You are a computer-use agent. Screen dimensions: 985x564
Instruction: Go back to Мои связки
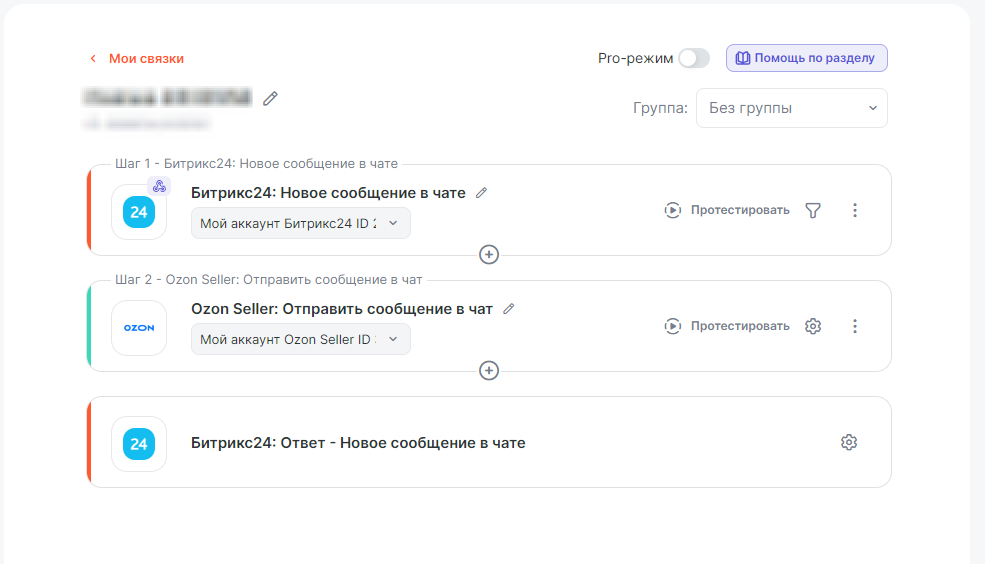tap(137, 58)
